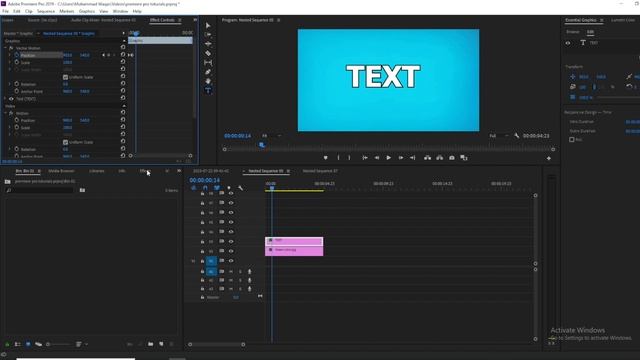Collapse the Motion effect

point(5,113)
